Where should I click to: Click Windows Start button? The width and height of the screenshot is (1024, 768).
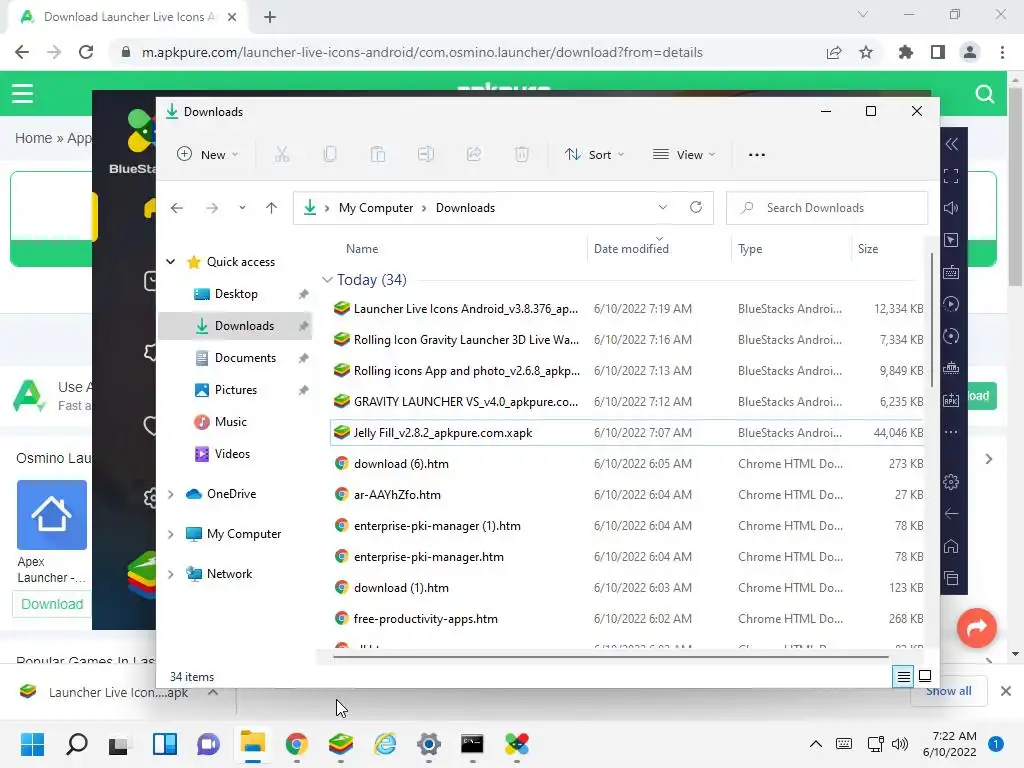tap(33, 744)
